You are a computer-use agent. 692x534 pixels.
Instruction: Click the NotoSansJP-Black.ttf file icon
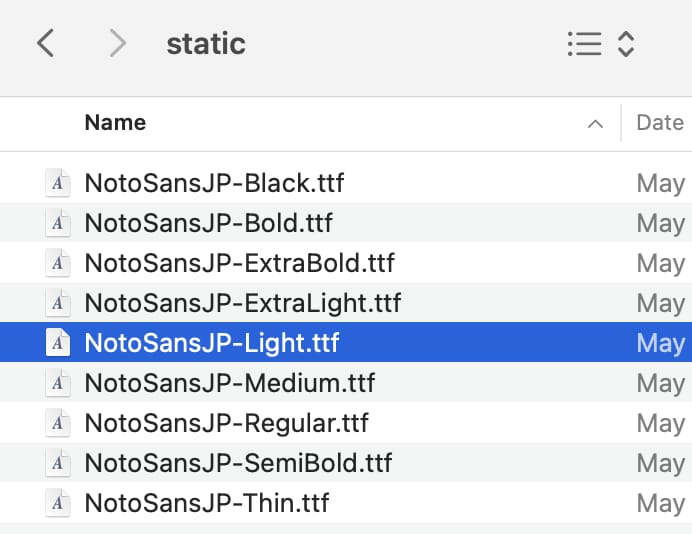(x=58, y=183)
